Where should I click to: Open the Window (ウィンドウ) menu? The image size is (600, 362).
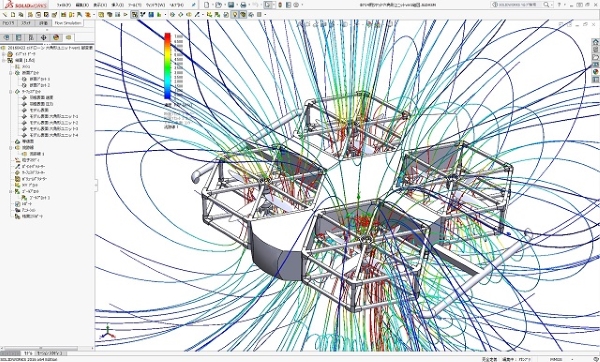[x=155, y=5]
